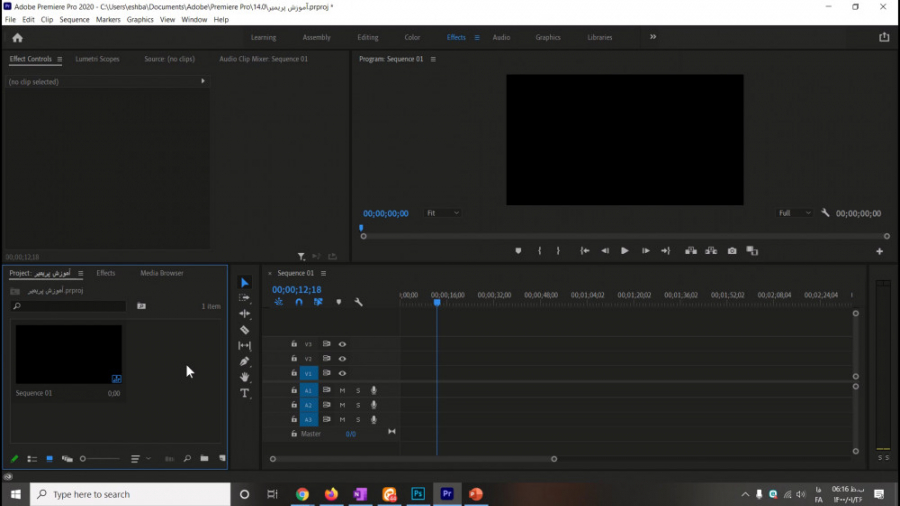The height and width of the screenshot is (506, 900).
Task: Open the Sequence menu
Action: coord(74,19)
